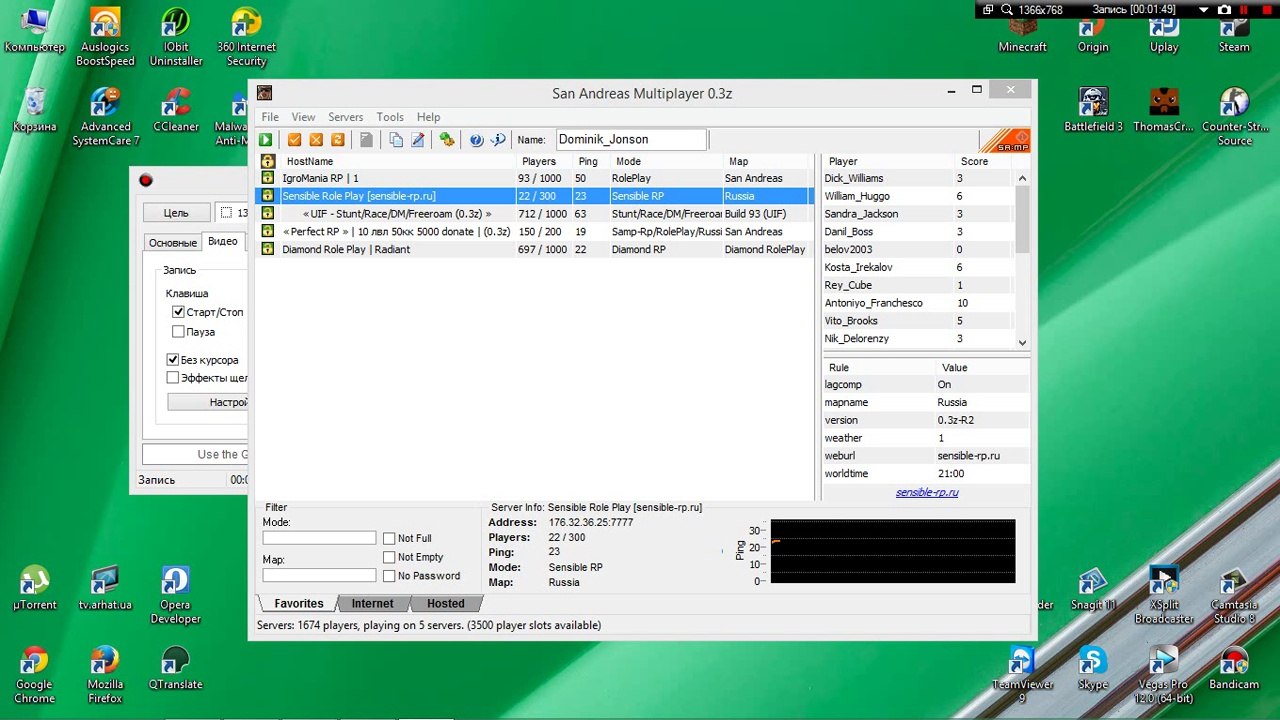Open the Servers menu

(346, 117)
